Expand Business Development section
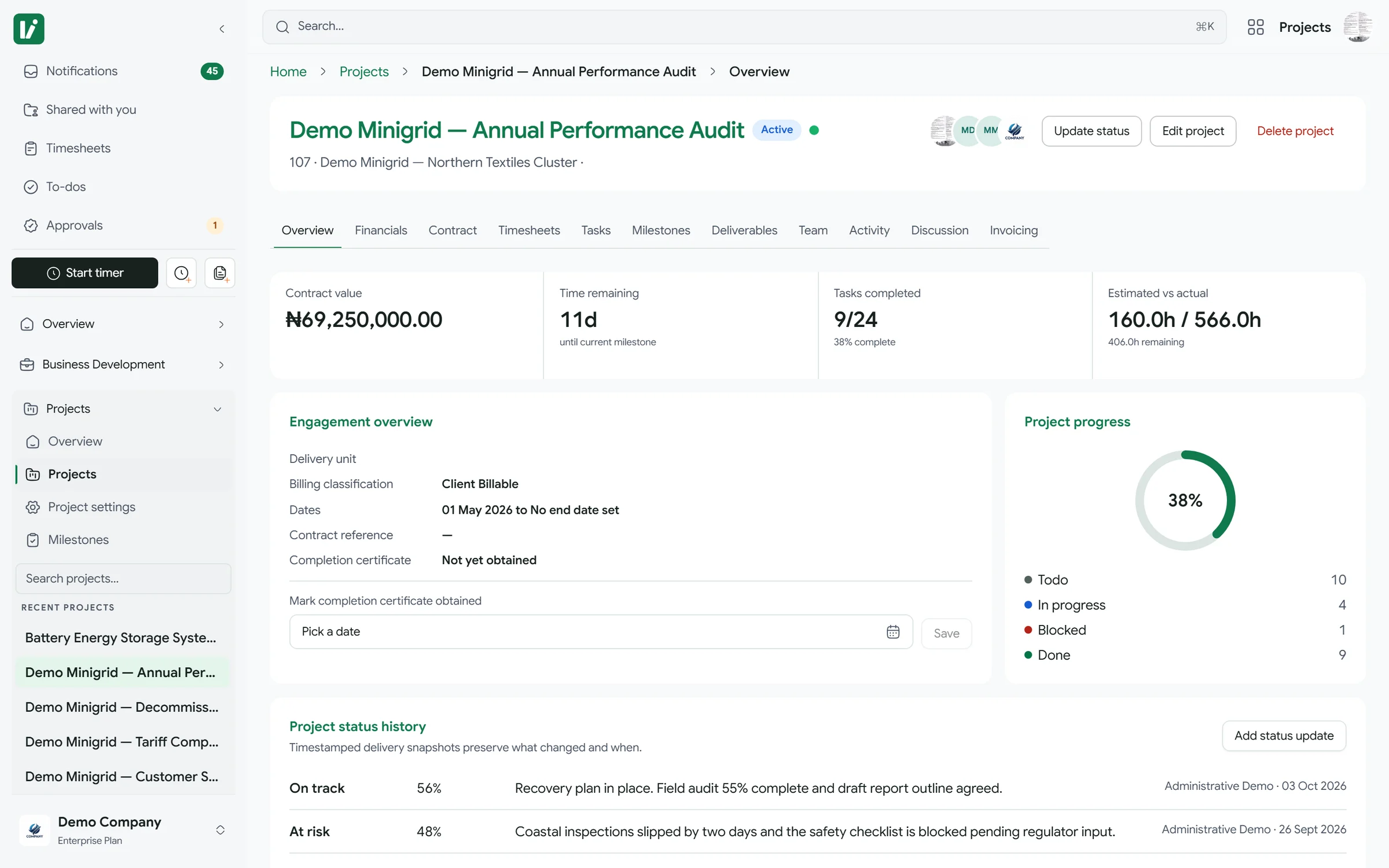This screenshot has height=868, width=1389. coord(123,365)
